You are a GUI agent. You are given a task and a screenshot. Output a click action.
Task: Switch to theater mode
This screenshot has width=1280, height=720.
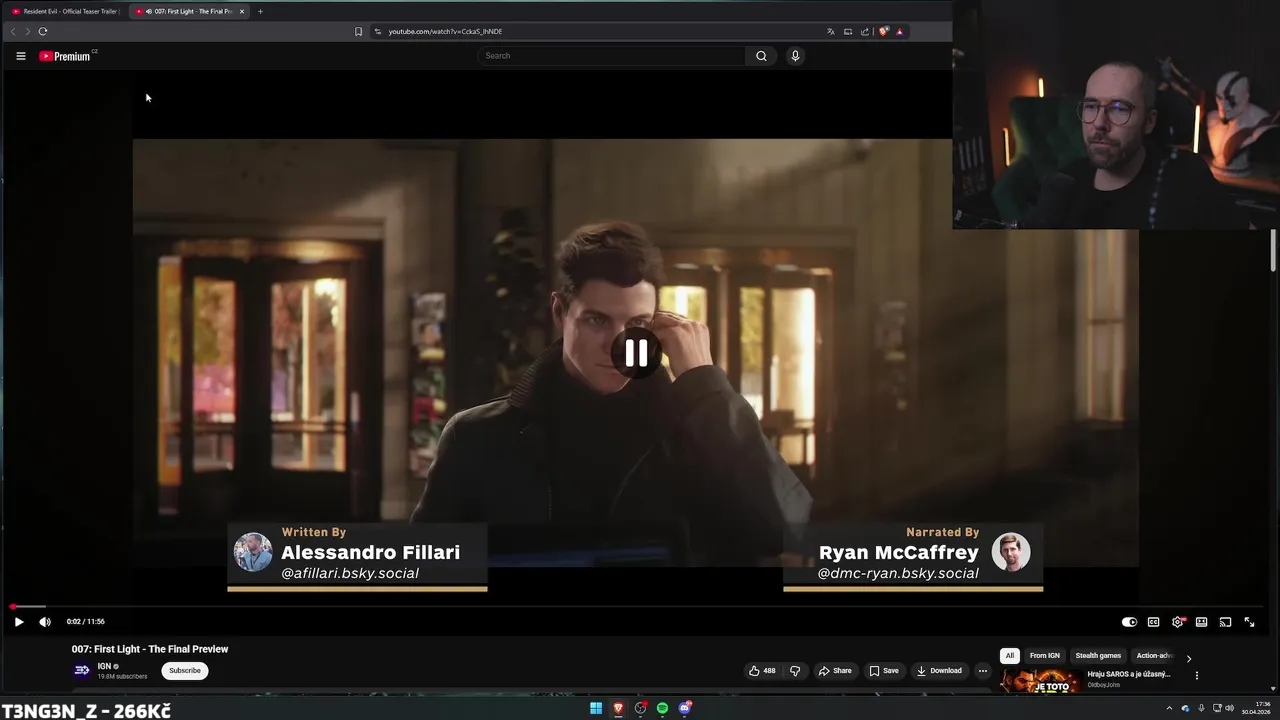pyautogui.click(x=1201, y=622)
